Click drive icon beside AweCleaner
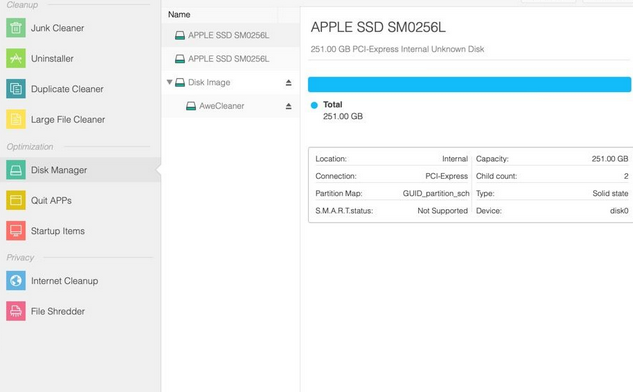This screenshot has width=633, height=392. [x=191, y=106]
